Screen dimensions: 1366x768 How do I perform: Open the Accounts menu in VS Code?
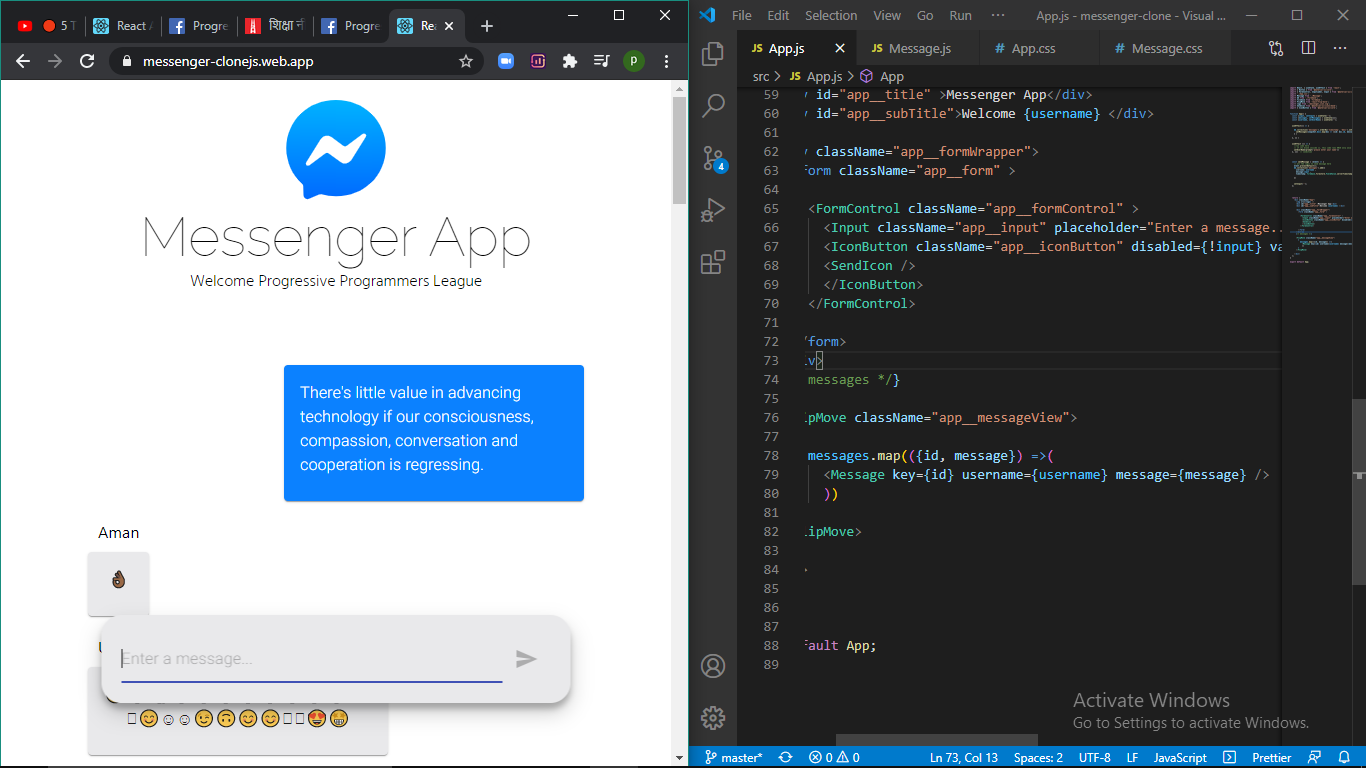(713, 666)
